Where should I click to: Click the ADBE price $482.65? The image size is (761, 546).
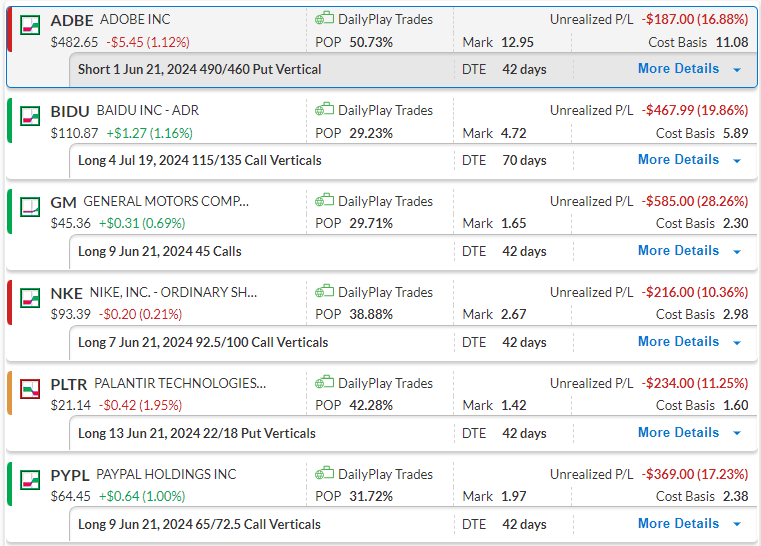pos(74,43)
